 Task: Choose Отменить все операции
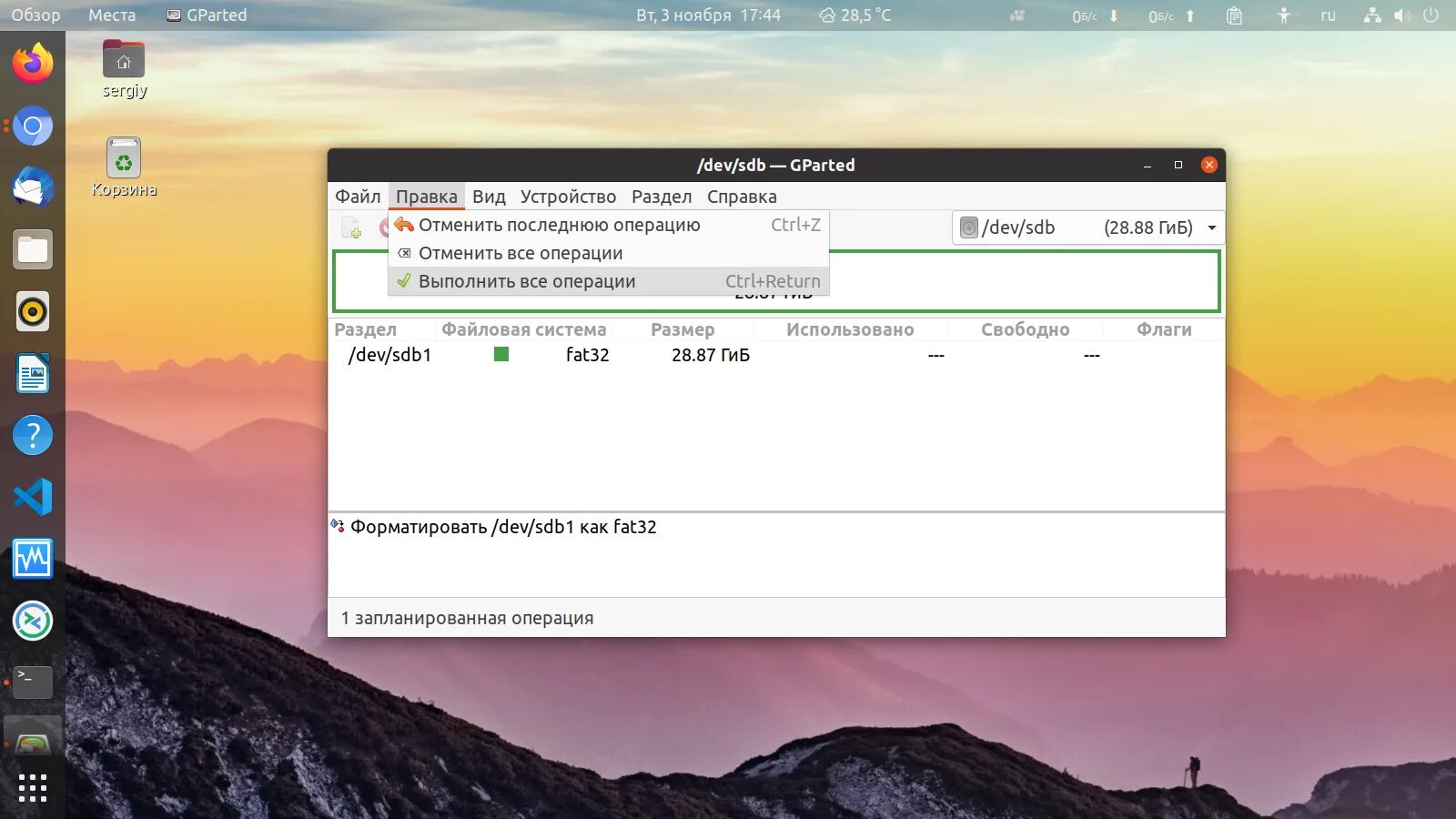coord(609,253)
